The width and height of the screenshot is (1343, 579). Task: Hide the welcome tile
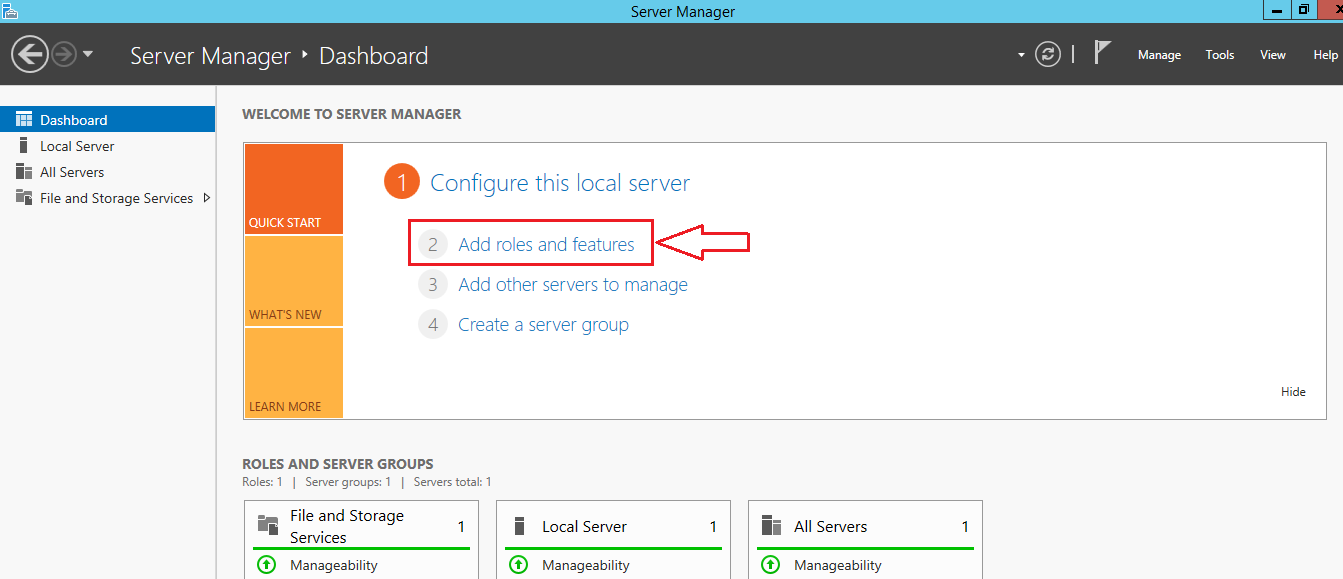click(1293, 392)
